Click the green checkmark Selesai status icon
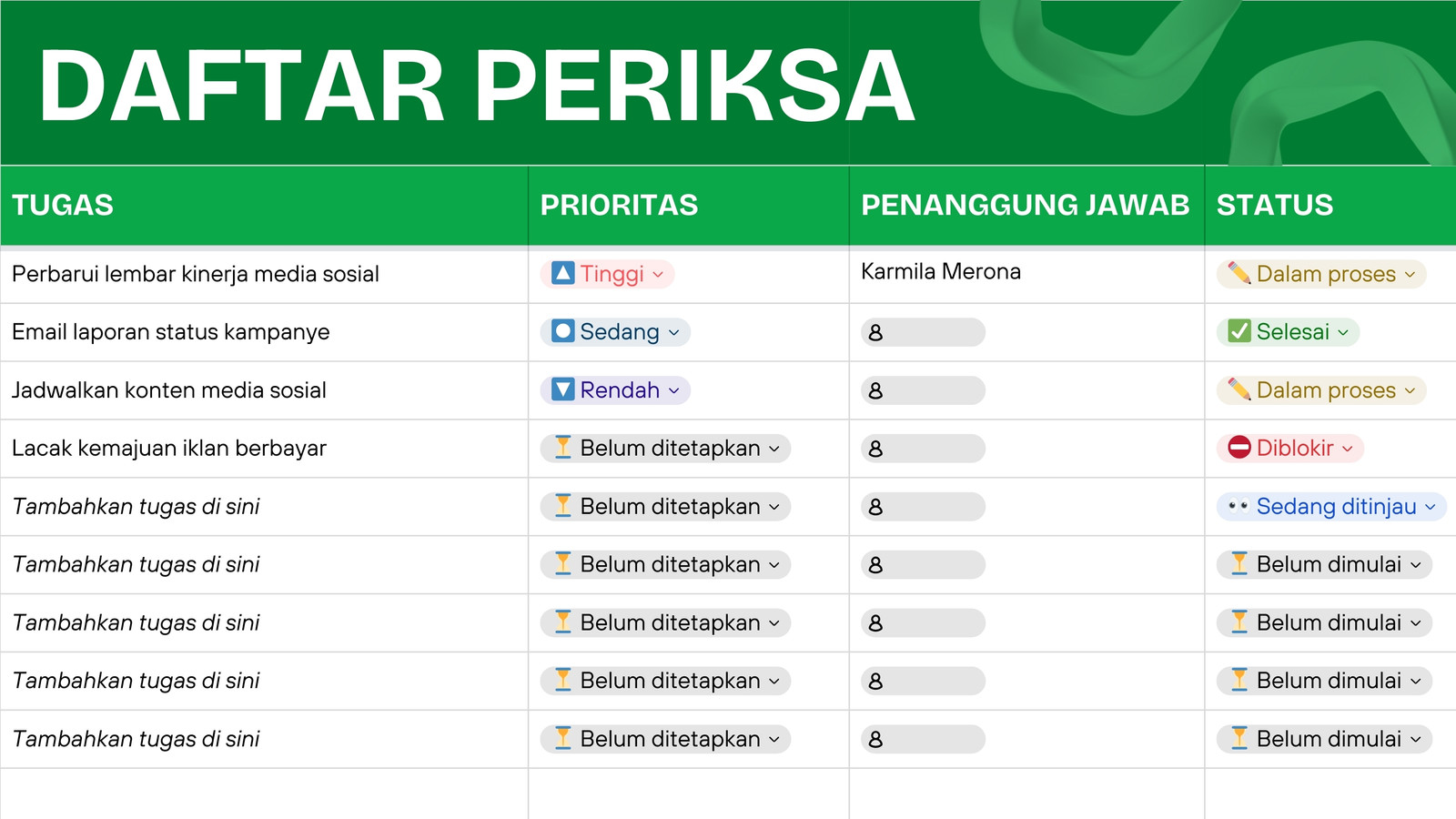 coord(1239,331)
